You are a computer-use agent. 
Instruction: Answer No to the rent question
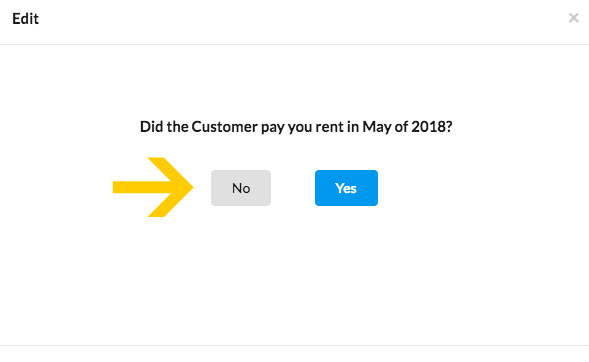[x=241, y=188]
